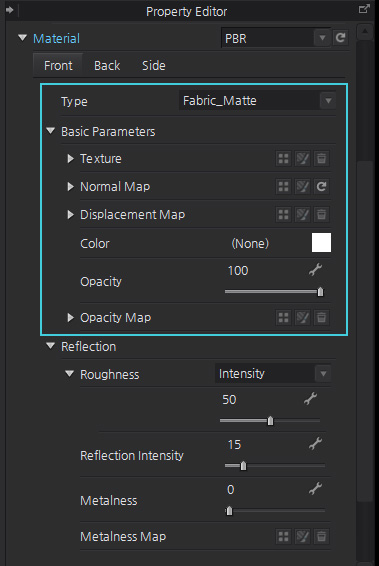Click the edit icon on Opacity Map row

[302, 318]
